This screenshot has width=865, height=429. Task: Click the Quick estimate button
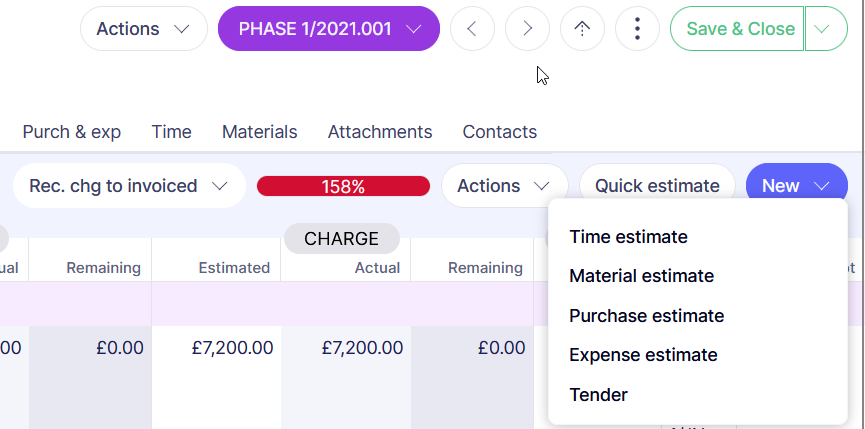pyautogui.click(x=657, y=186)
